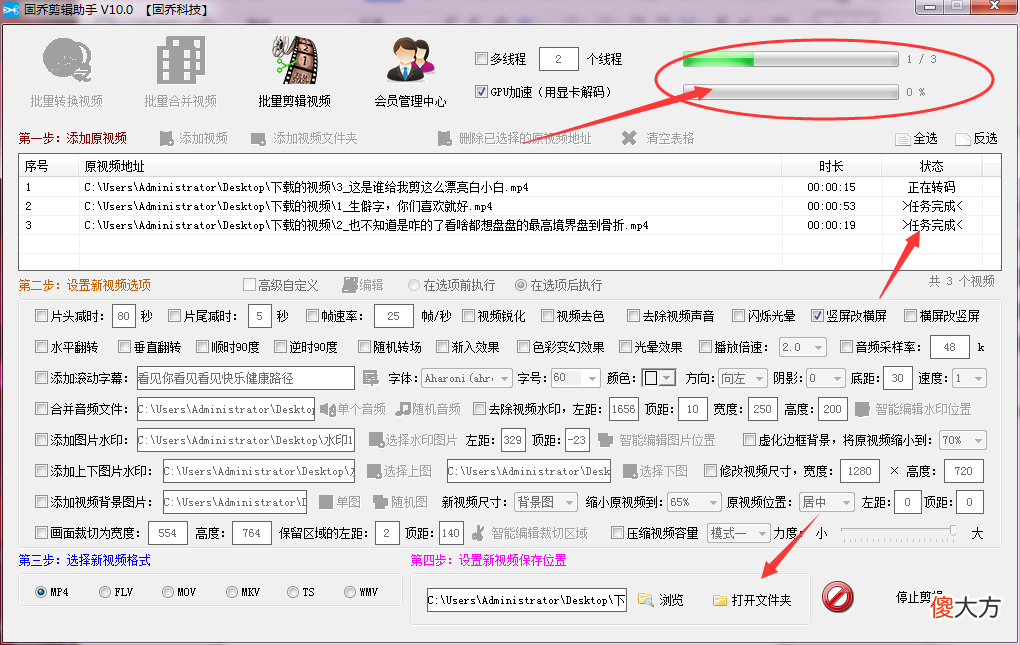Select 在选项后执行 radio option
Image resolution: width=1020 pixels, height=645 pixels.
coord(520,285)
